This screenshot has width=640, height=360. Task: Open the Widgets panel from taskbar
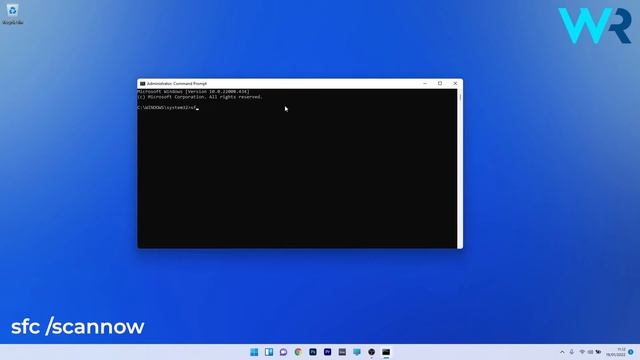coord(269,352)
